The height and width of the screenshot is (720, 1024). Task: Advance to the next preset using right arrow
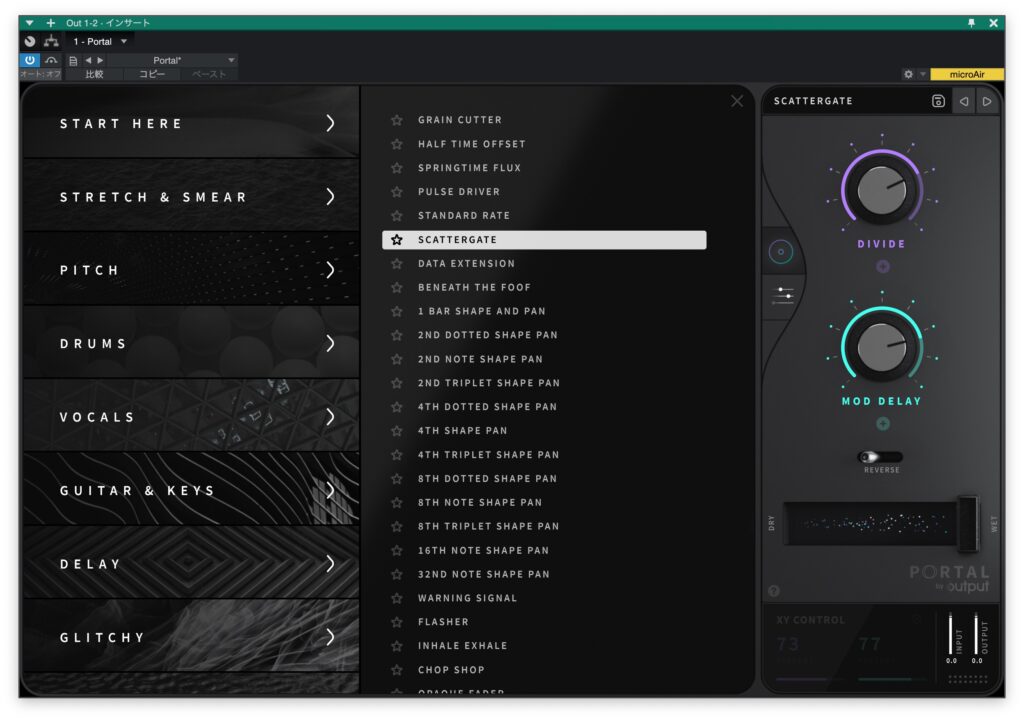[x=987, y=101]
